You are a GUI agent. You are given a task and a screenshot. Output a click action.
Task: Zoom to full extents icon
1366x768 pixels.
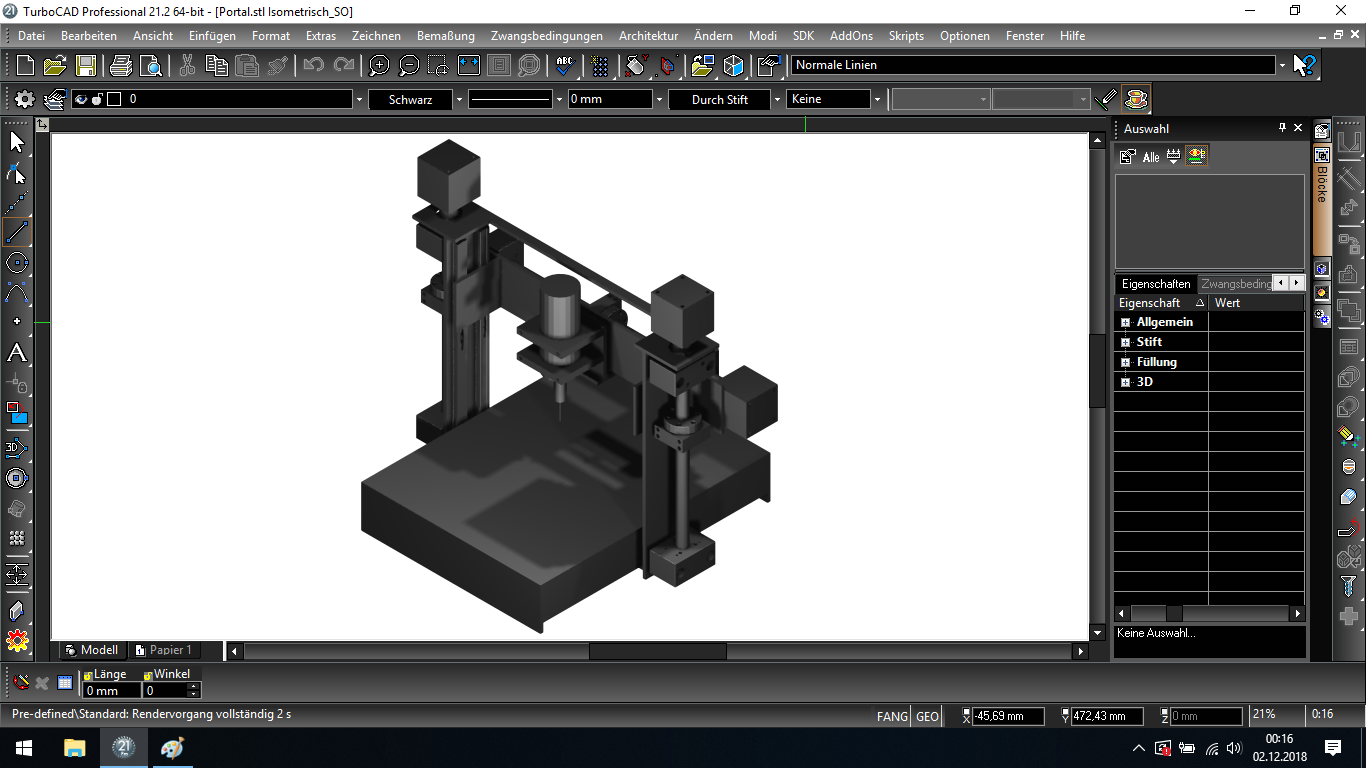coord(468,66)
